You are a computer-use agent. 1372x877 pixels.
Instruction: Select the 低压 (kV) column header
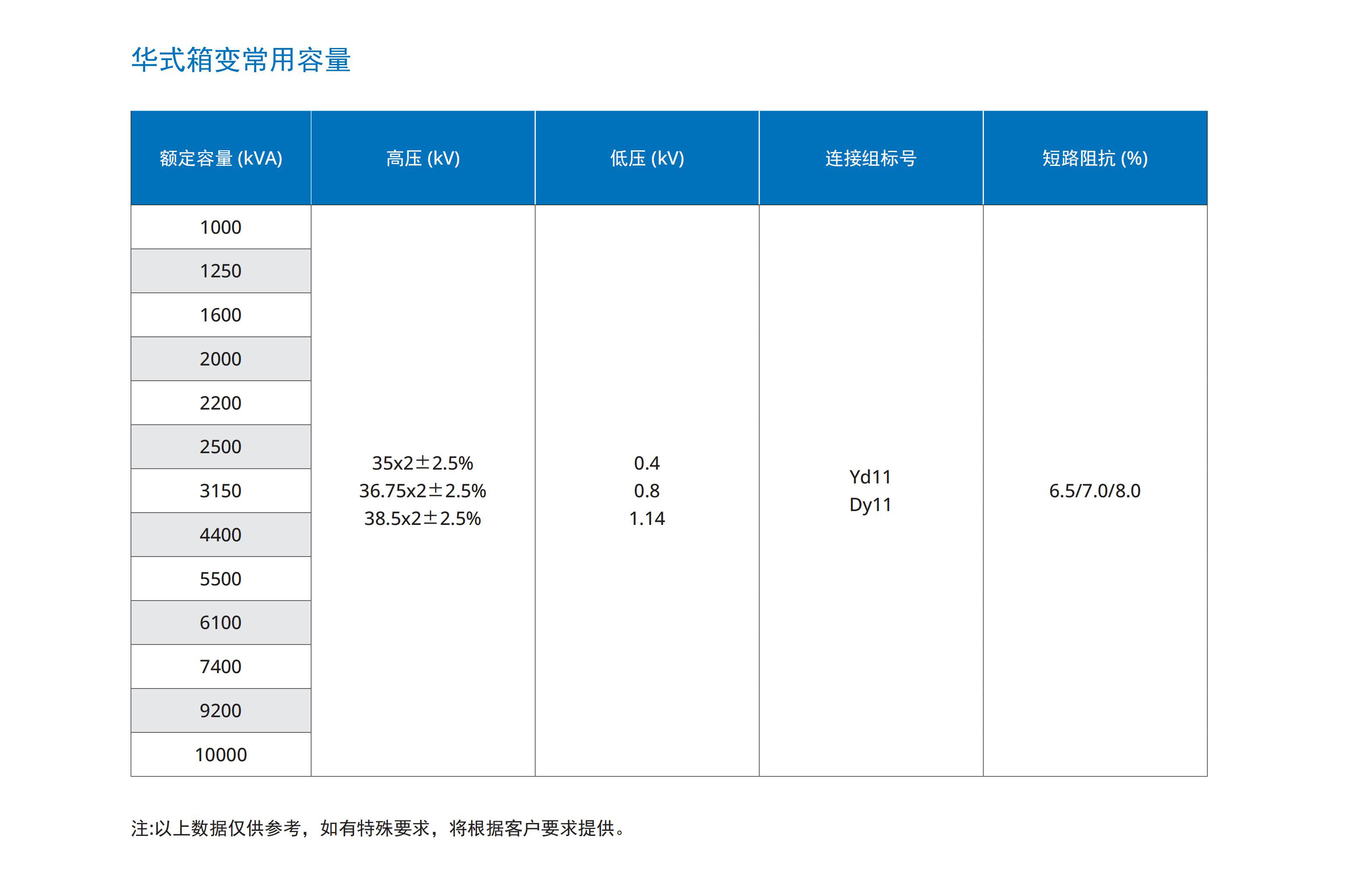(647, 158)
